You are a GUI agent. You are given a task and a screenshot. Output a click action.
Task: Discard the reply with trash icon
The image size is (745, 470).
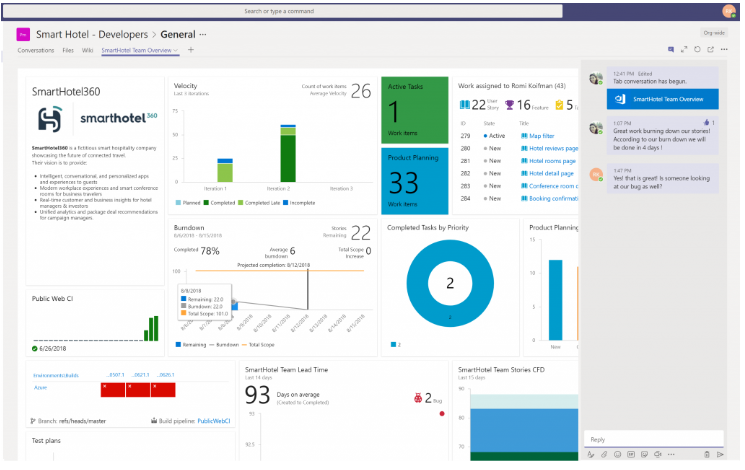tap(707, 455)
